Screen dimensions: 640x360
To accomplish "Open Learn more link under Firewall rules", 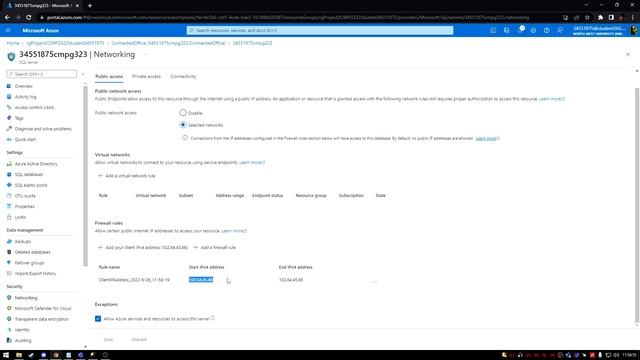I will [234, 231].
